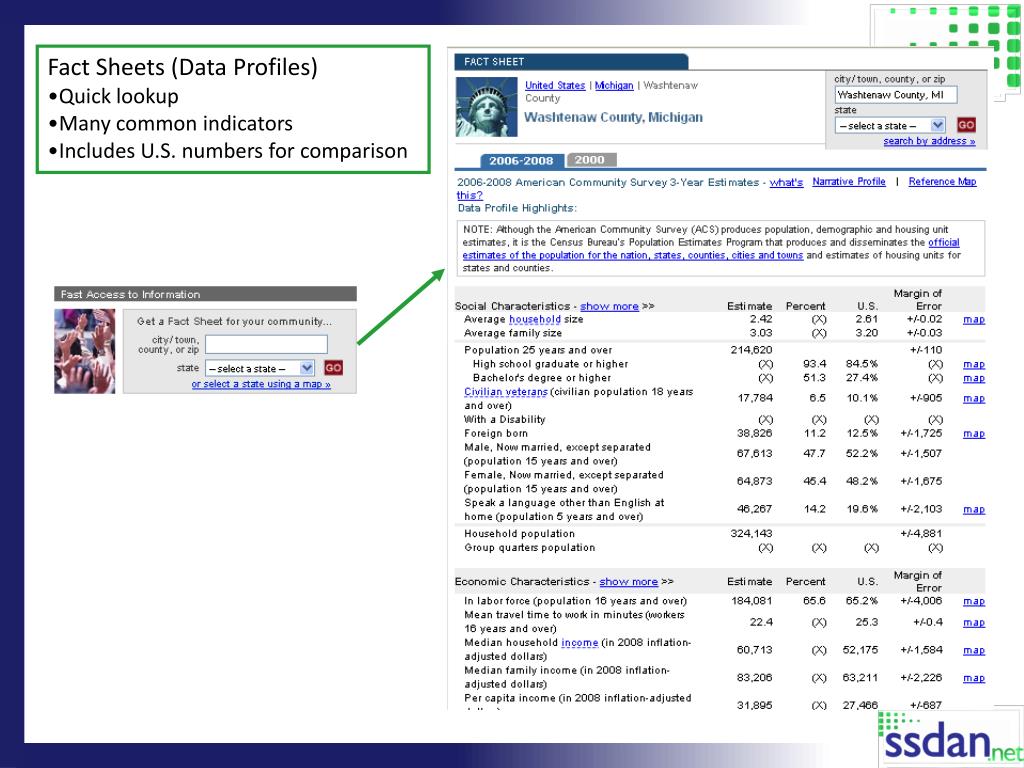Click the Average family size value '3.03'

click(761, 333)
